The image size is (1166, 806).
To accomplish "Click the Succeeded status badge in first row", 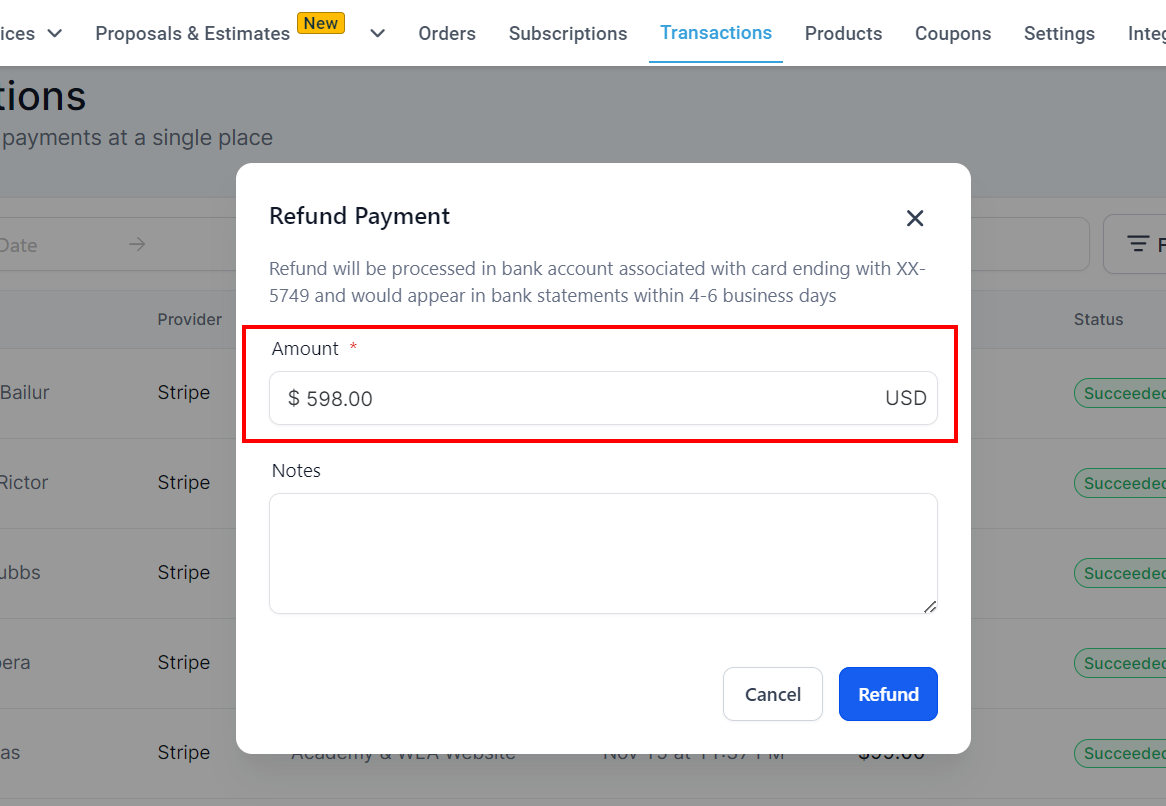I will point(1120,393).
